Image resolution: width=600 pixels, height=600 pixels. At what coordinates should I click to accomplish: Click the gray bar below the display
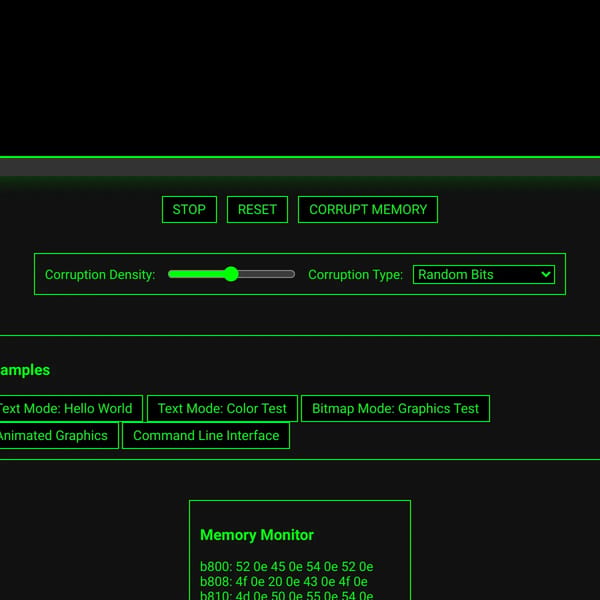pos(300,167)
